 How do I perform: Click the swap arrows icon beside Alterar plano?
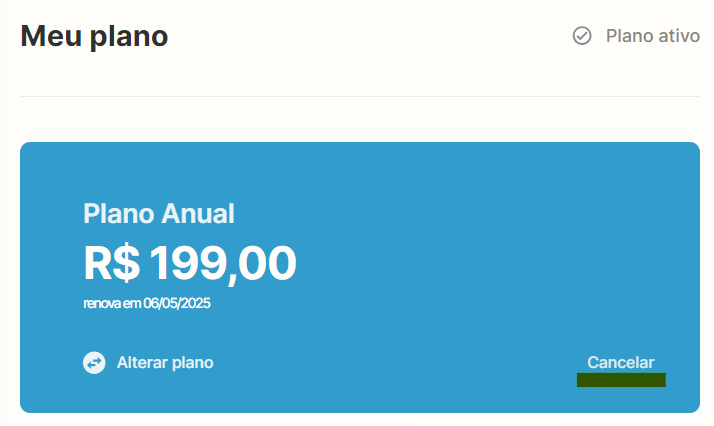tap(94, 363)
